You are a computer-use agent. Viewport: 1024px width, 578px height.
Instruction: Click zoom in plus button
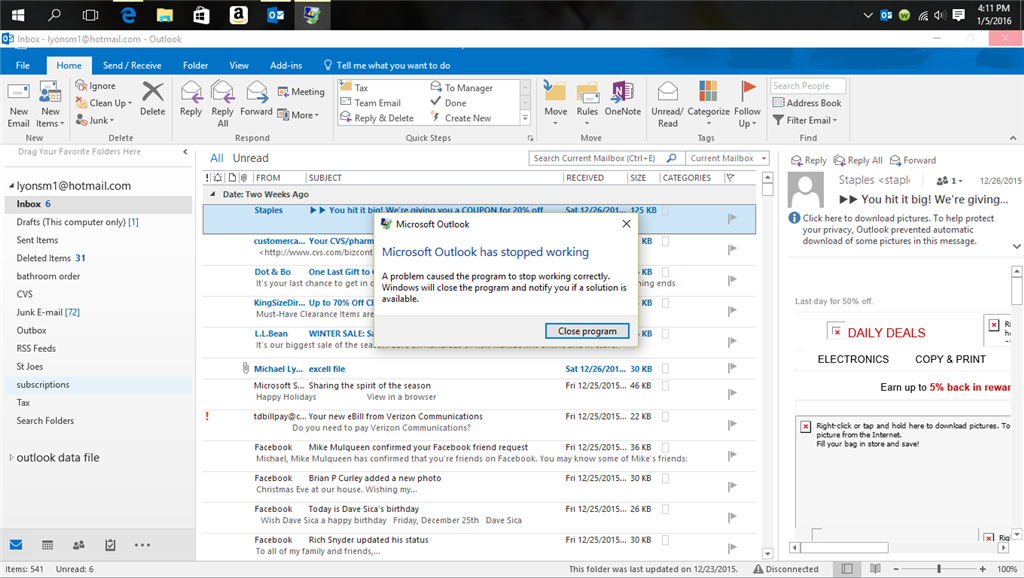983,569
